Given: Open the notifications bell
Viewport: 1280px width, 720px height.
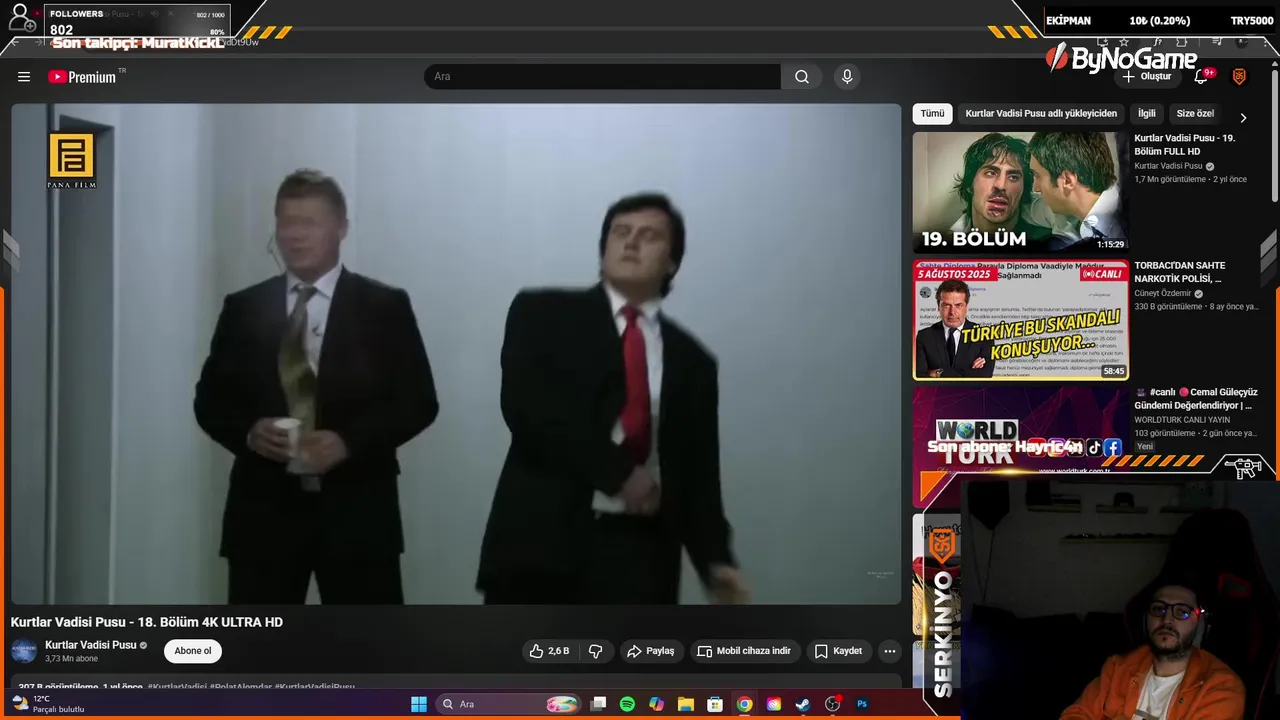Looking at the screenshot, I should pyautogui.click(x=1202, y=77).
